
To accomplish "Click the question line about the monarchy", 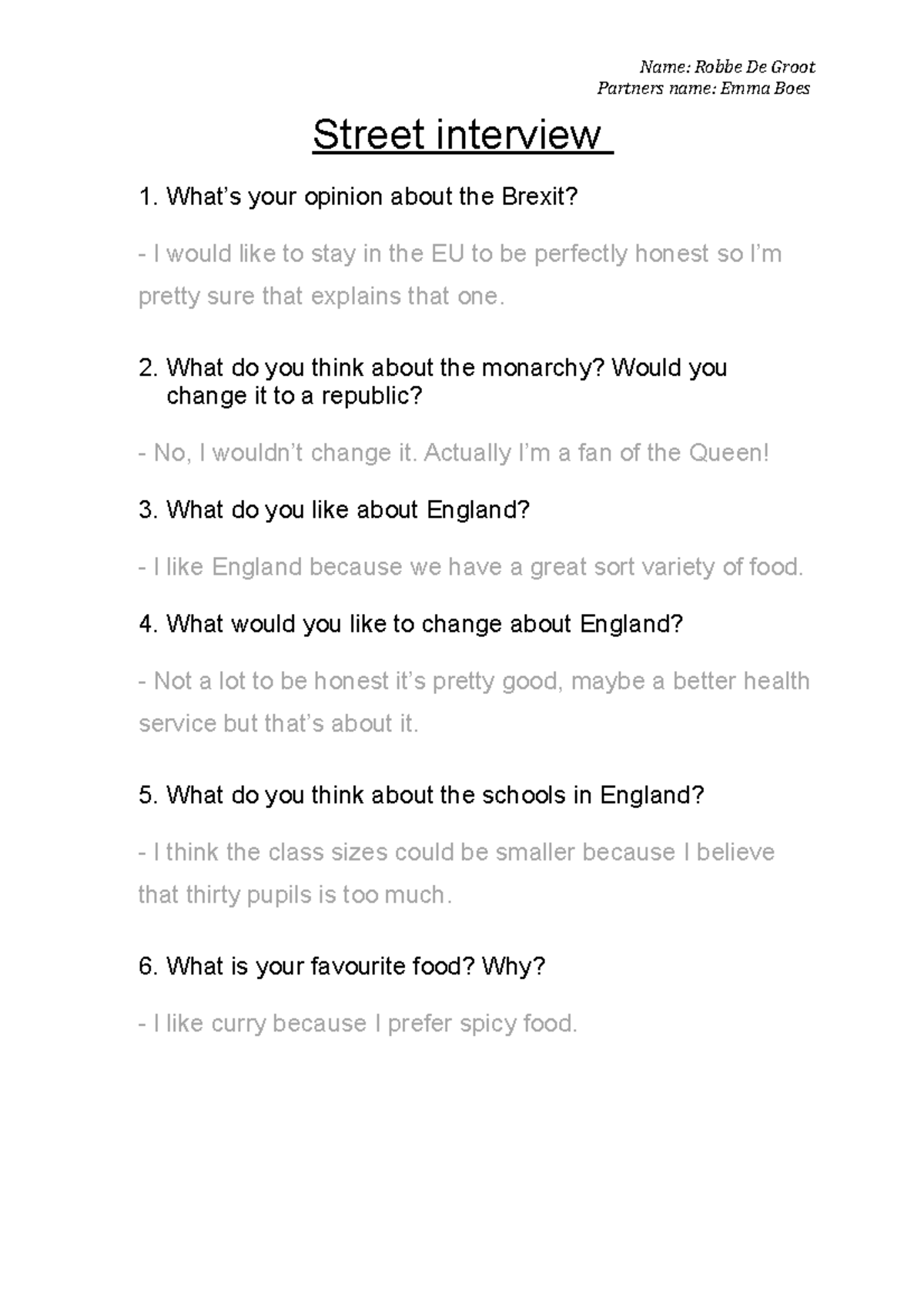I will tap(433, 368).
